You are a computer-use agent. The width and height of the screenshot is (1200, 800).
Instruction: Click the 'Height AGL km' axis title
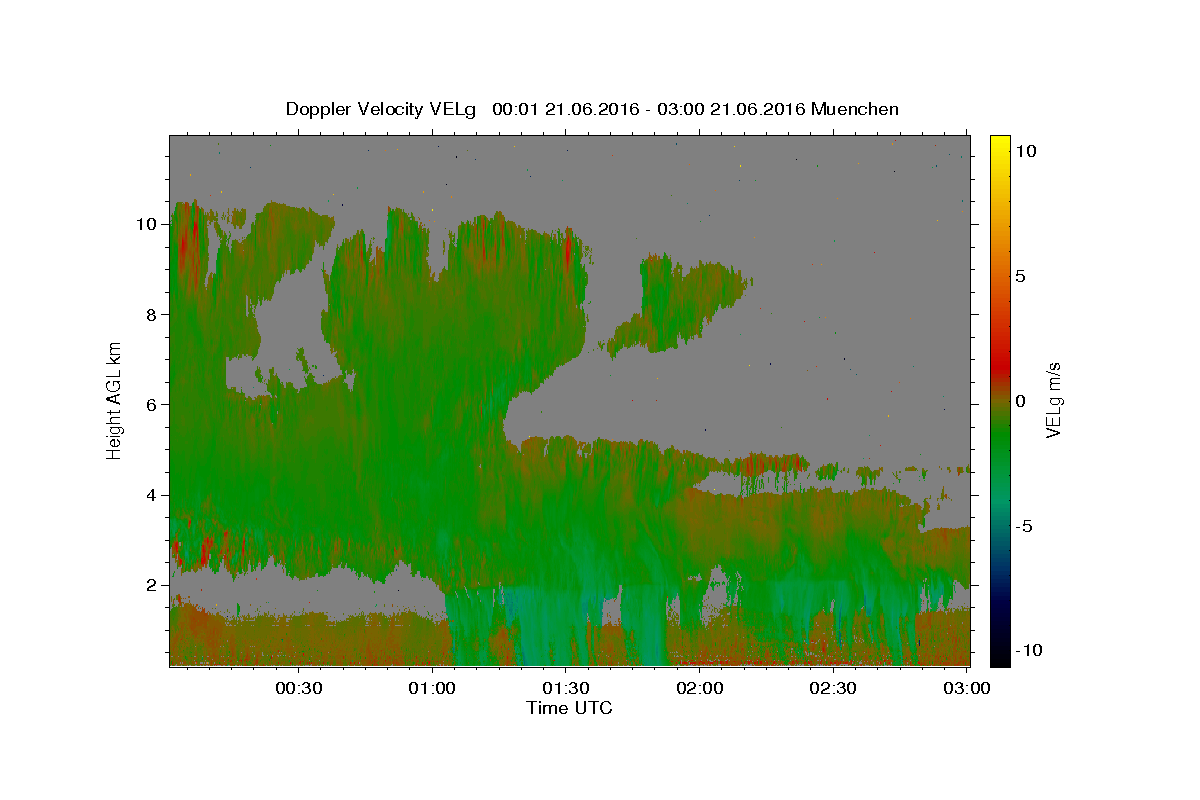tap(115, 400)
